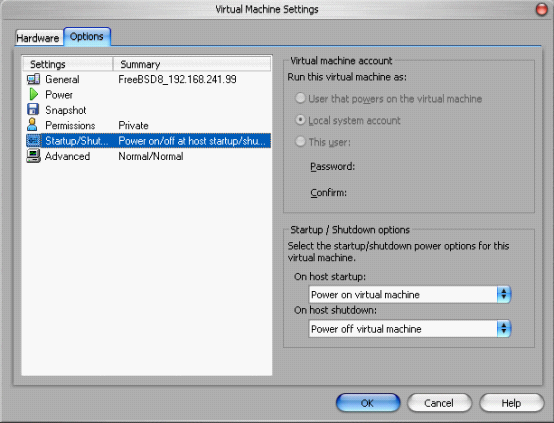
Task: Confirm settings with OK button
Action: (367, 403)
